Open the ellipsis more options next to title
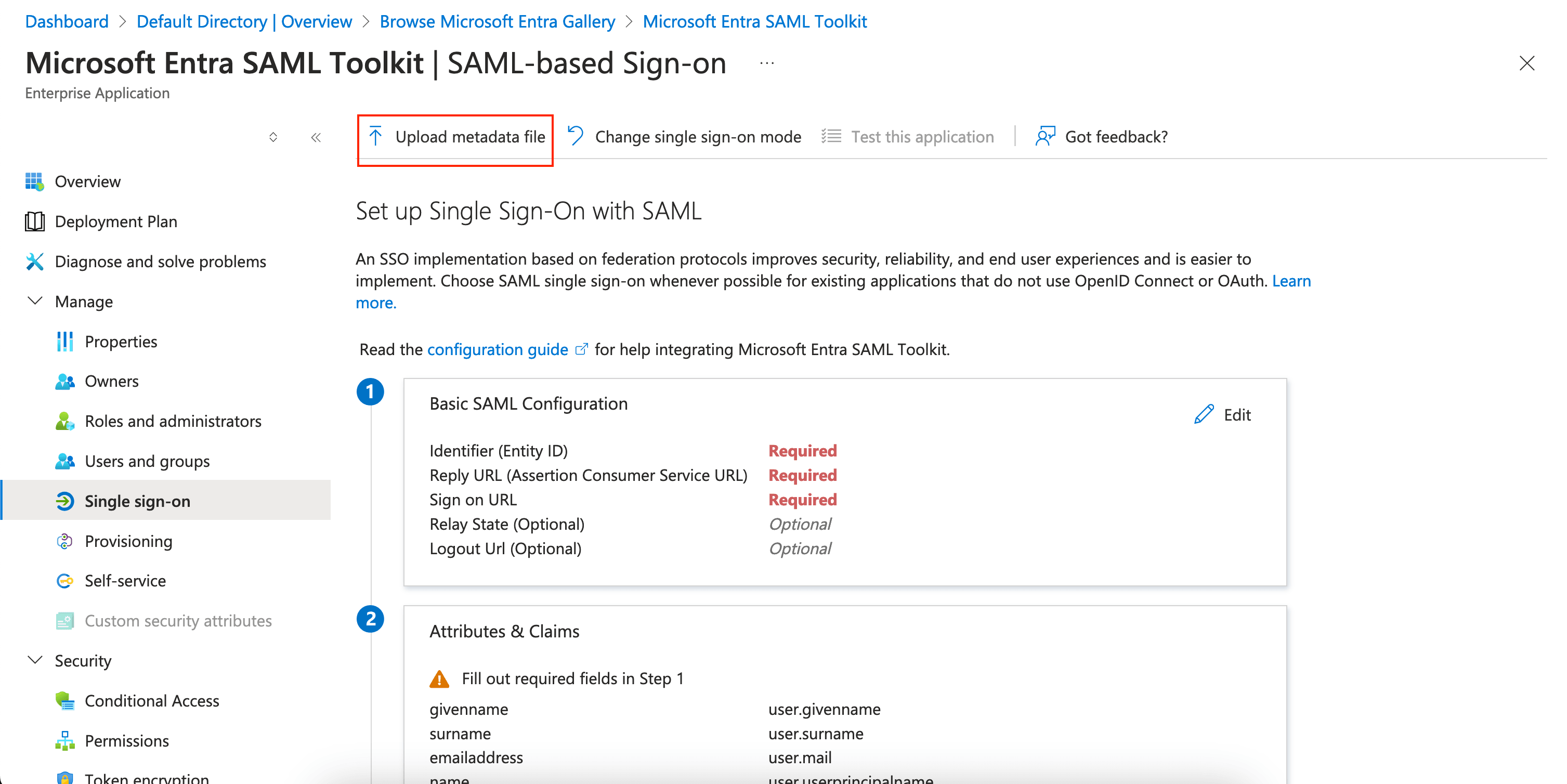This screenshot has height=784, width=1567. pos(766,63)
